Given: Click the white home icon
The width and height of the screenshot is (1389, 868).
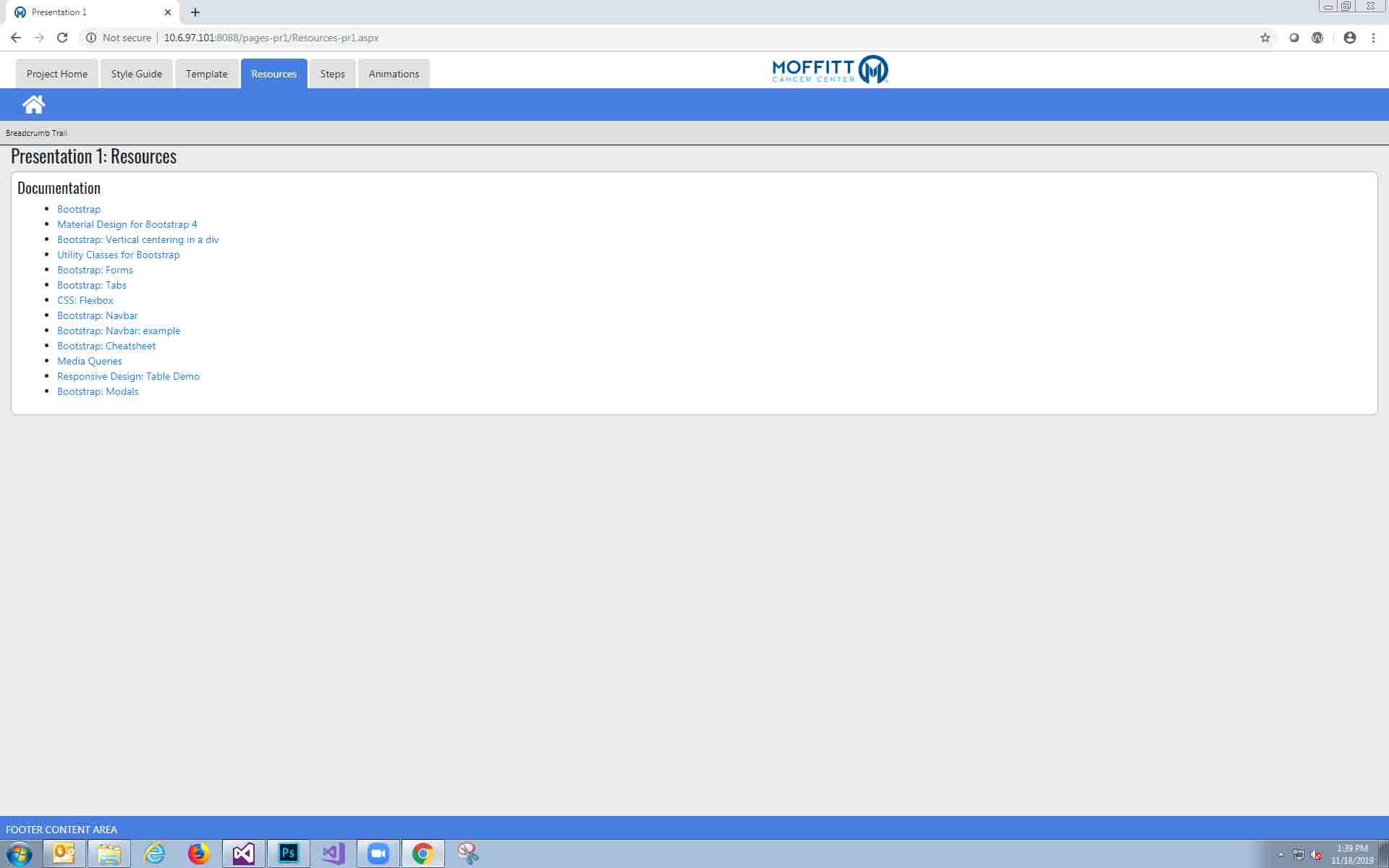Looking at the screenshot, I should pyautogui.click(x=33, y=105).
